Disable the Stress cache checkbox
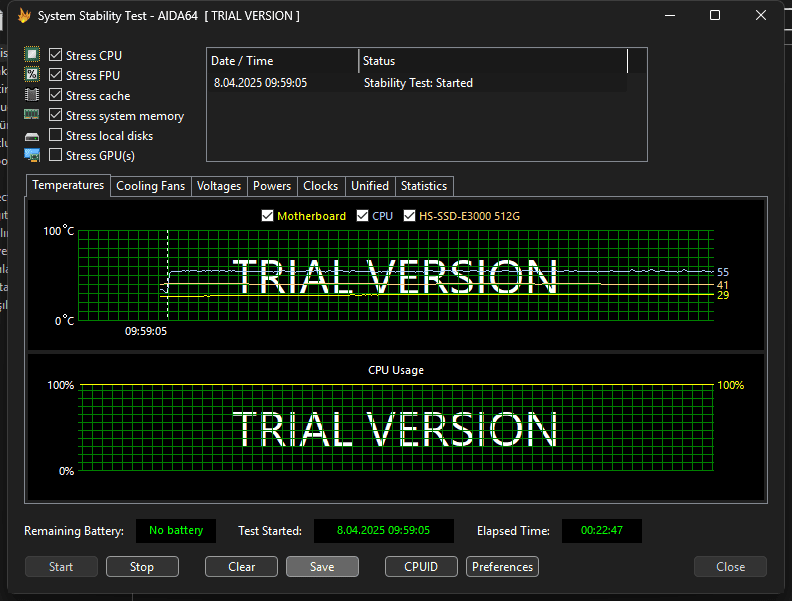Screen dimensions: 792x601 pyautogui.click(x=55, y=94)
